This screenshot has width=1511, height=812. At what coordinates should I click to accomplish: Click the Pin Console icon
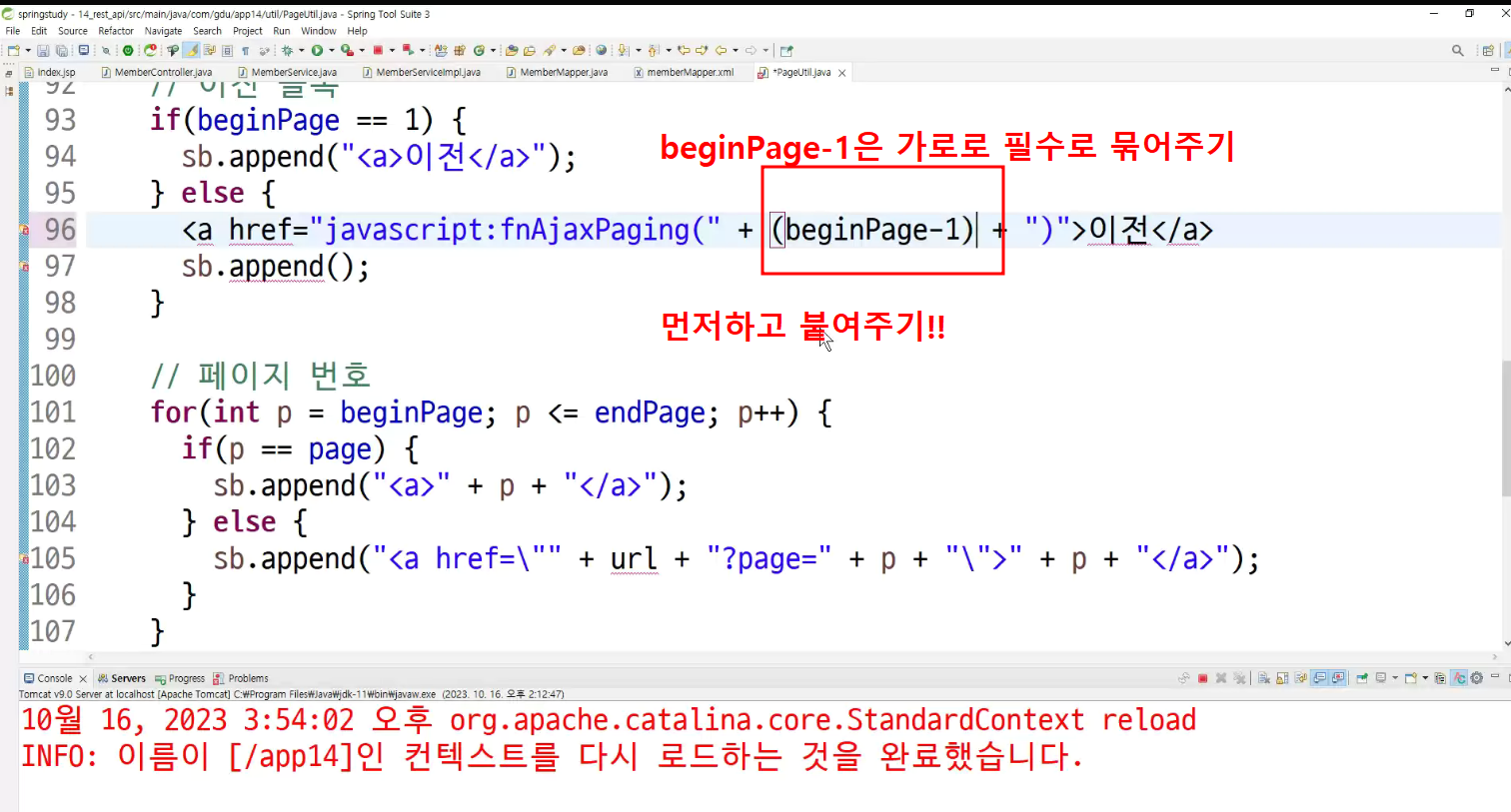tap(1362, 678)
